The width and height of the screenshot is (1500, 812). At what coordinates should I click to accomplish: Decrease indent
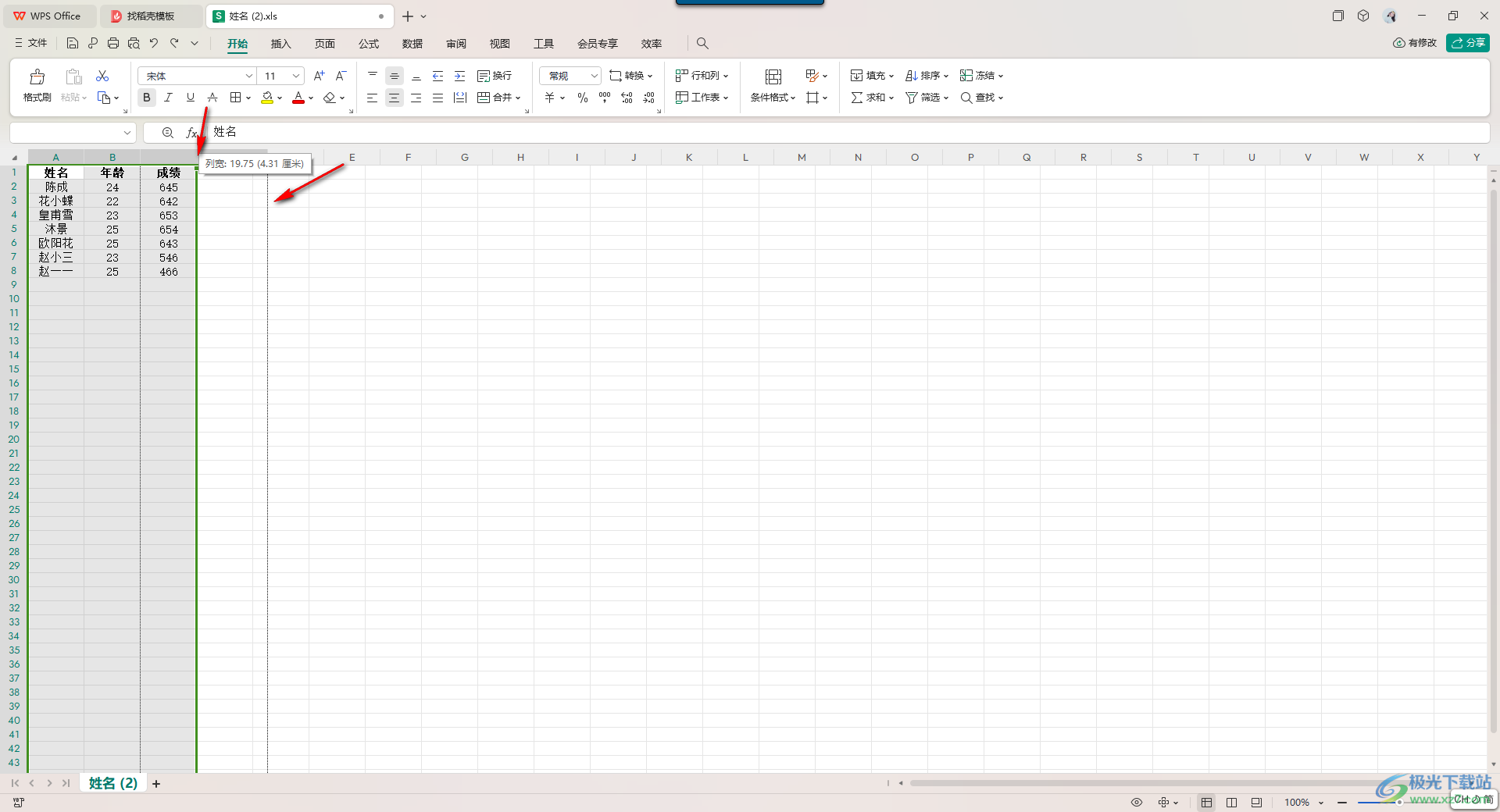(x=438, y=76)
